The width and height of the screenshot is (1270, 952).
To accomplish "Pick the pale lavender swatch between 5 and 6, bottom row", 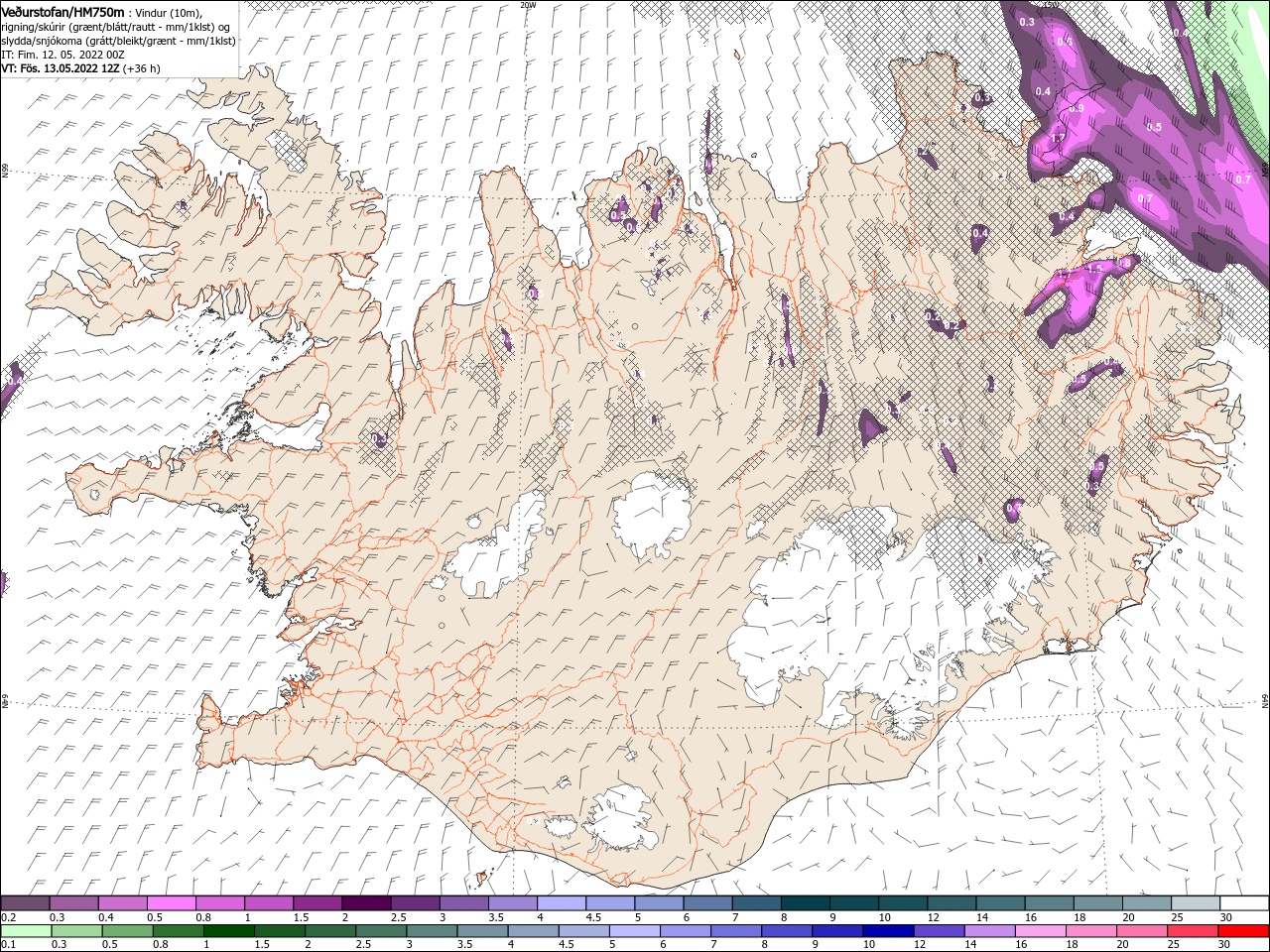I will tap(634, 931).
